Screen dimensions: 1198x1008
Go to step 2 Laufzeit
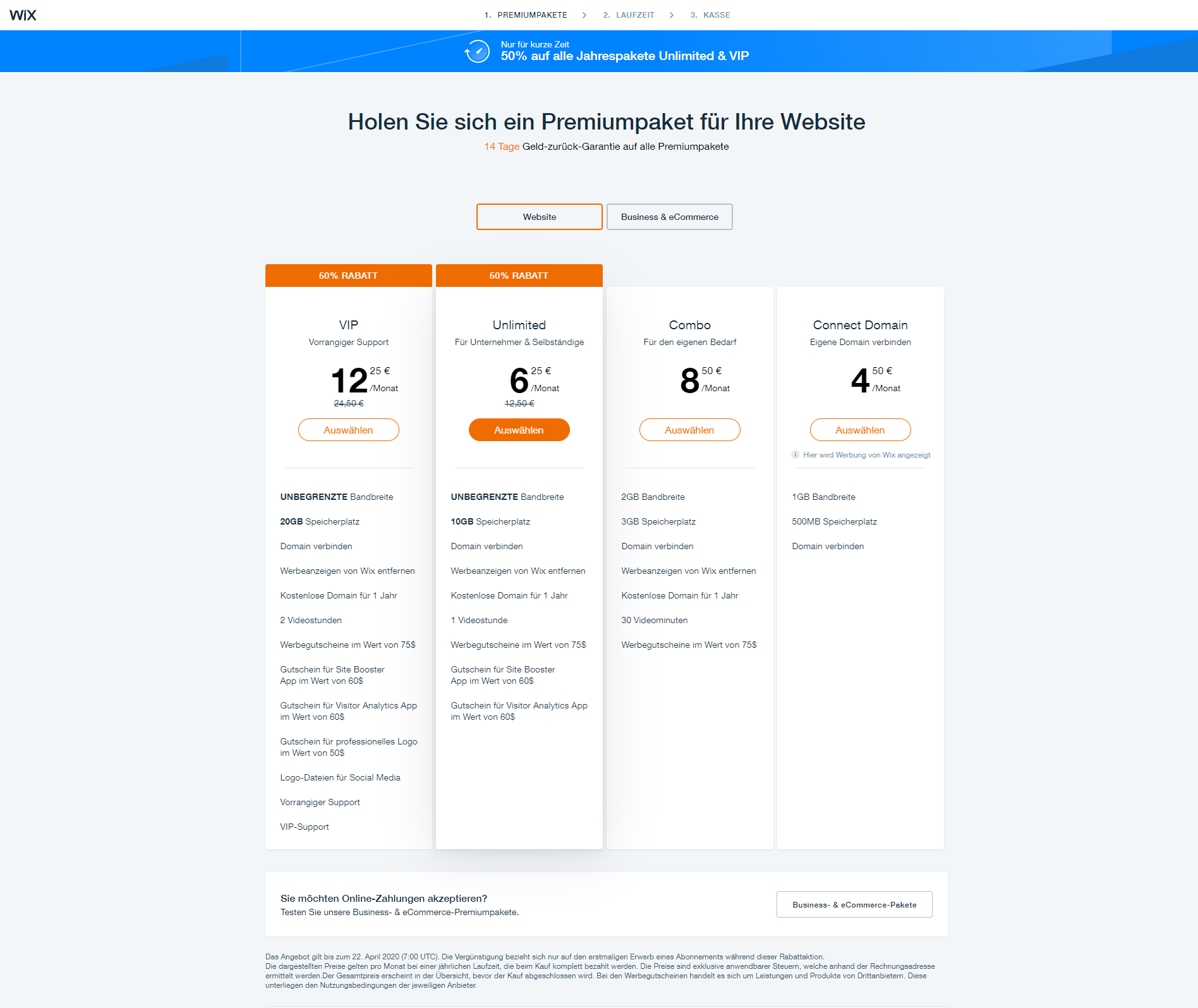click(x=629, y=15)
